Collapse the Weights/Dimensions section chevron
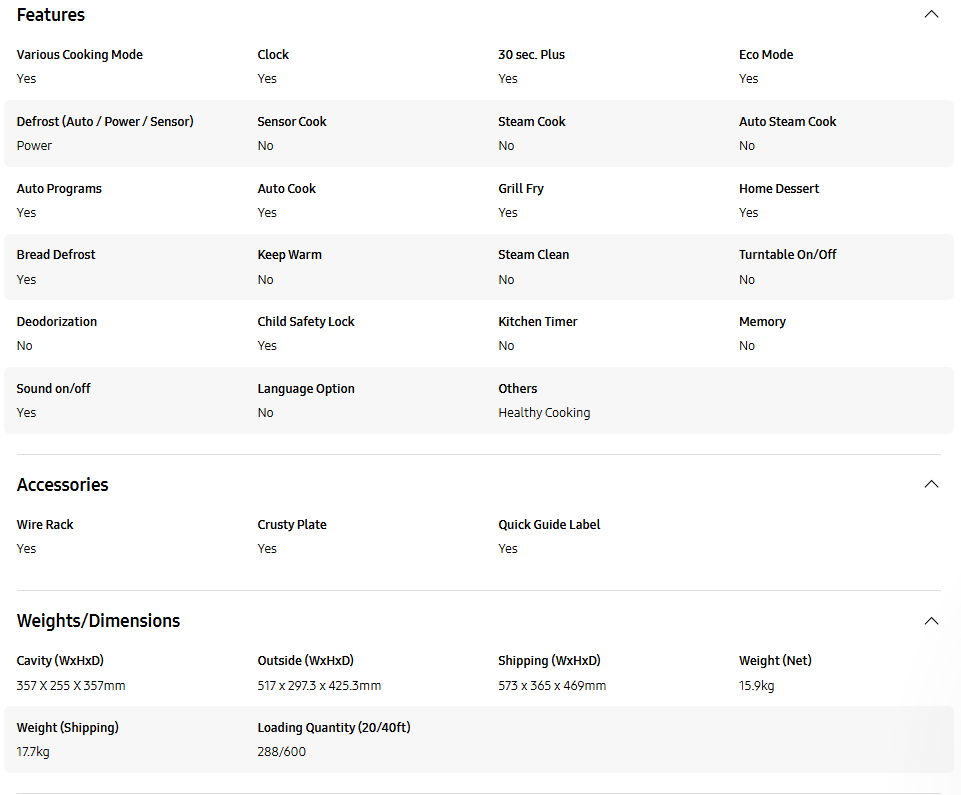 (931, 621)
